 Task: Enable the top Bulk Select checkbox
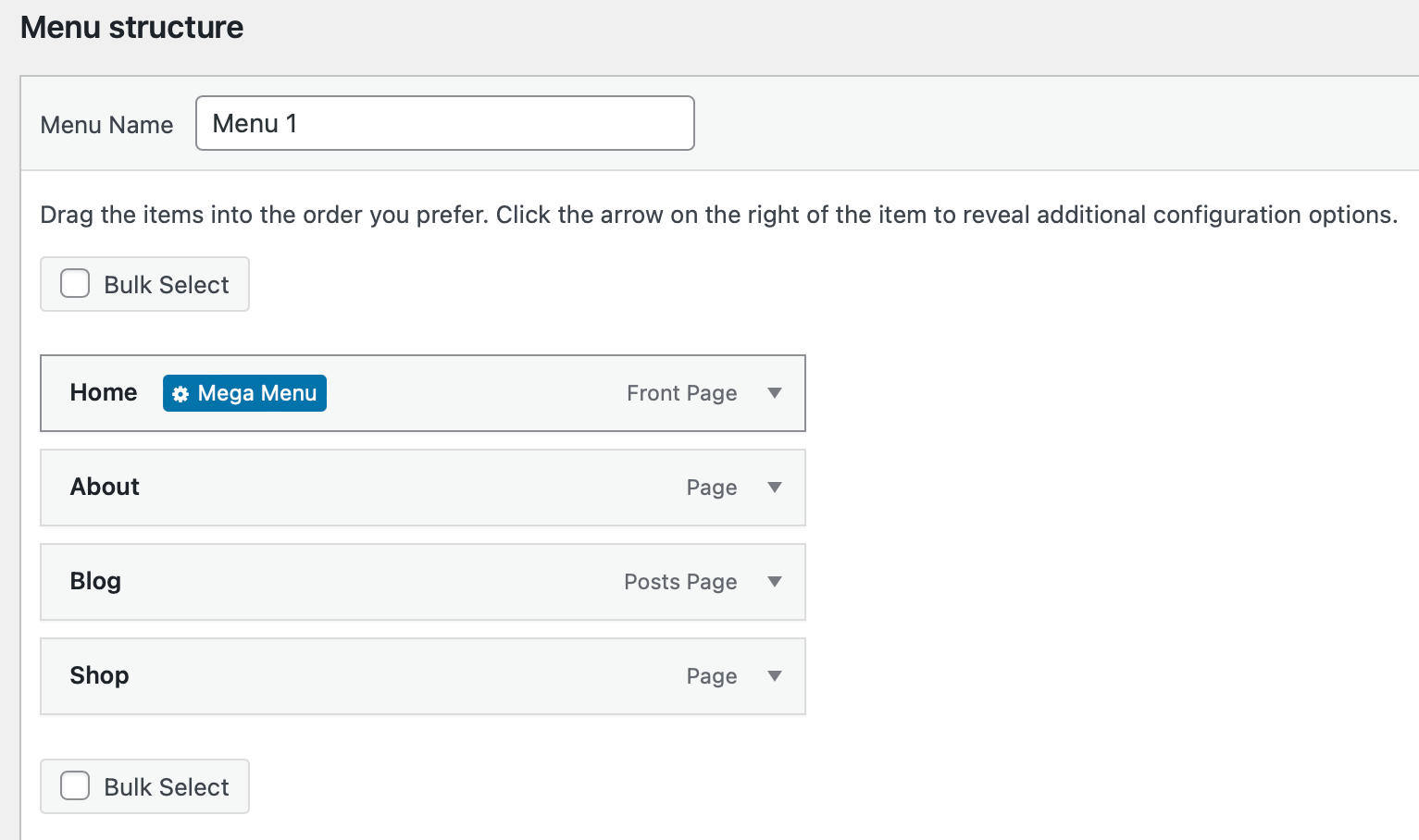(x=75, y=283)
